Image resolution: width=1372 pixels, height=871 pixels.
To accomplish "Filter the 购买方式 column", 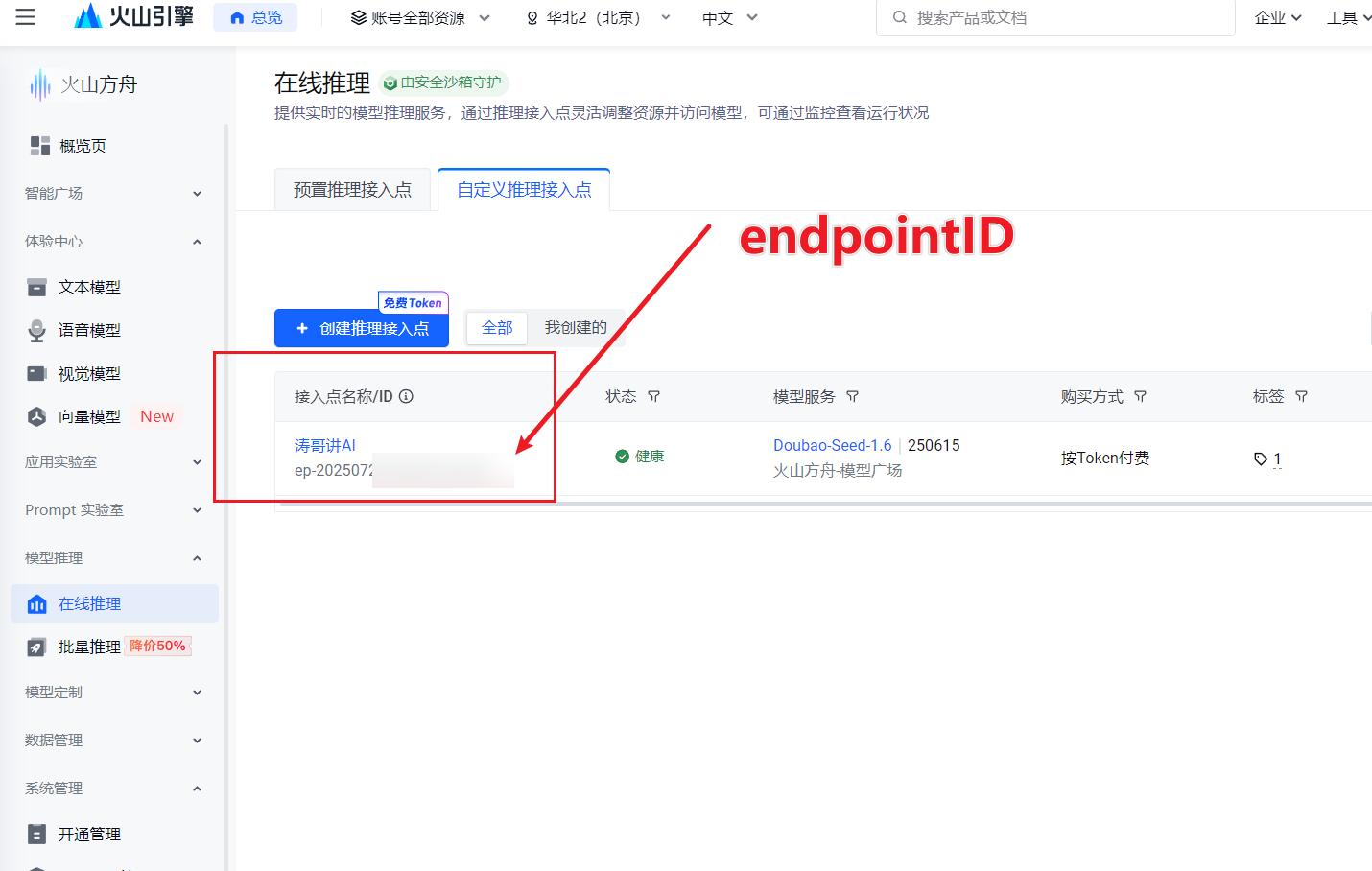I will coord(1140,396).
